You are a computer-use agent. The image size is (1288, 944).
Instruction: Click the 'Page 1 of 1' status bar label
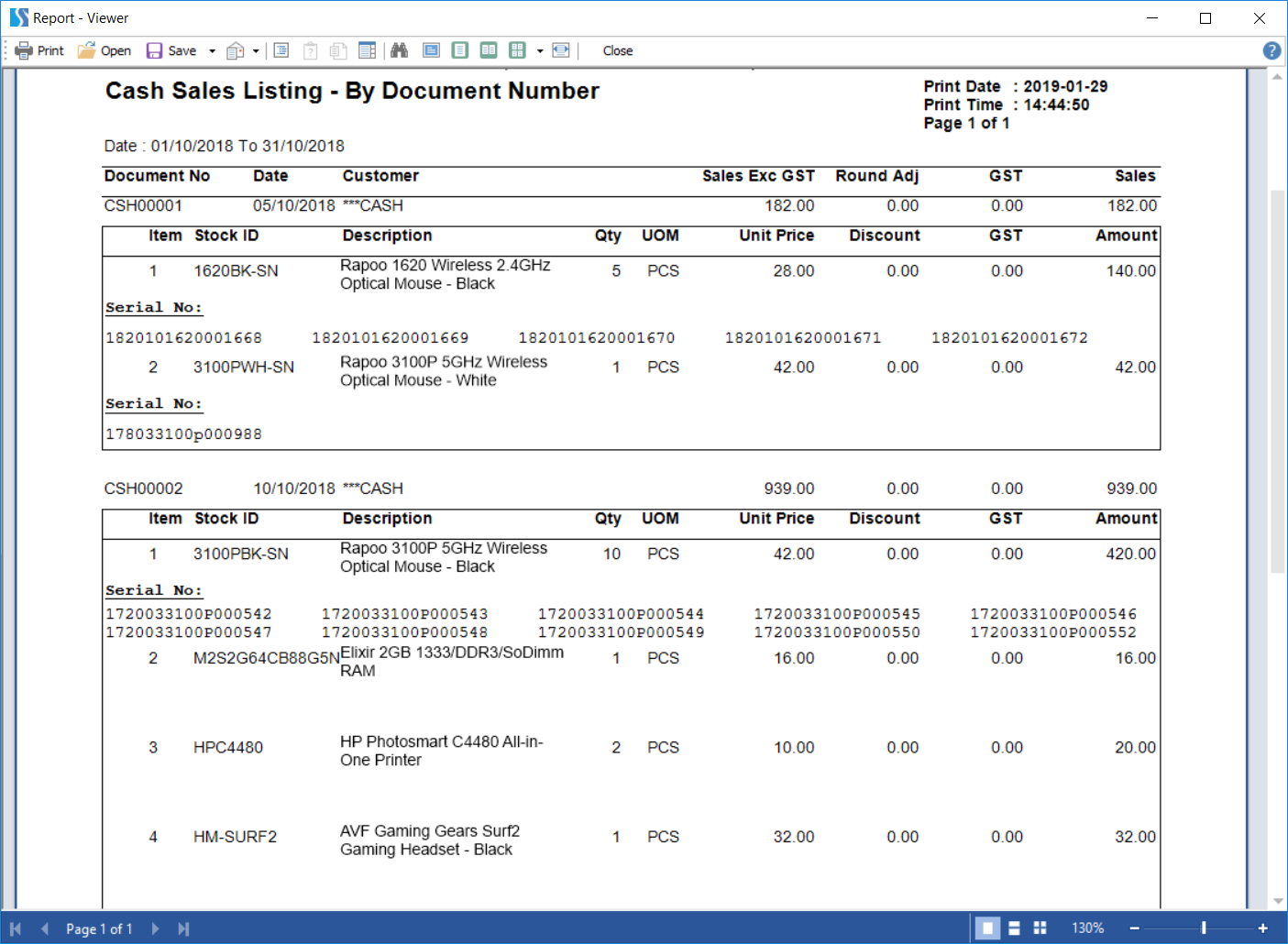[x=99, y=928]
